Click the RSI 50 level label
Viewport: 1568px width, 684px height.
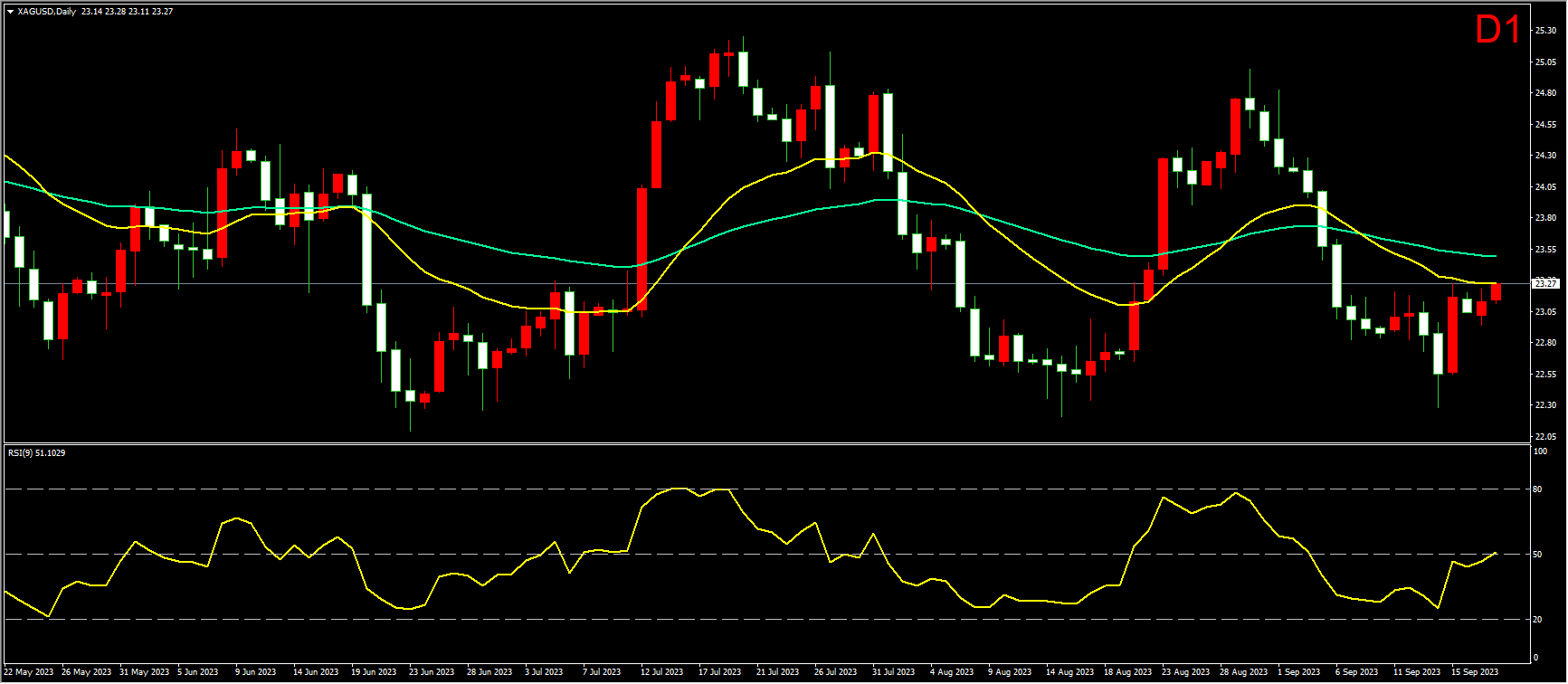click(1539, 555)
